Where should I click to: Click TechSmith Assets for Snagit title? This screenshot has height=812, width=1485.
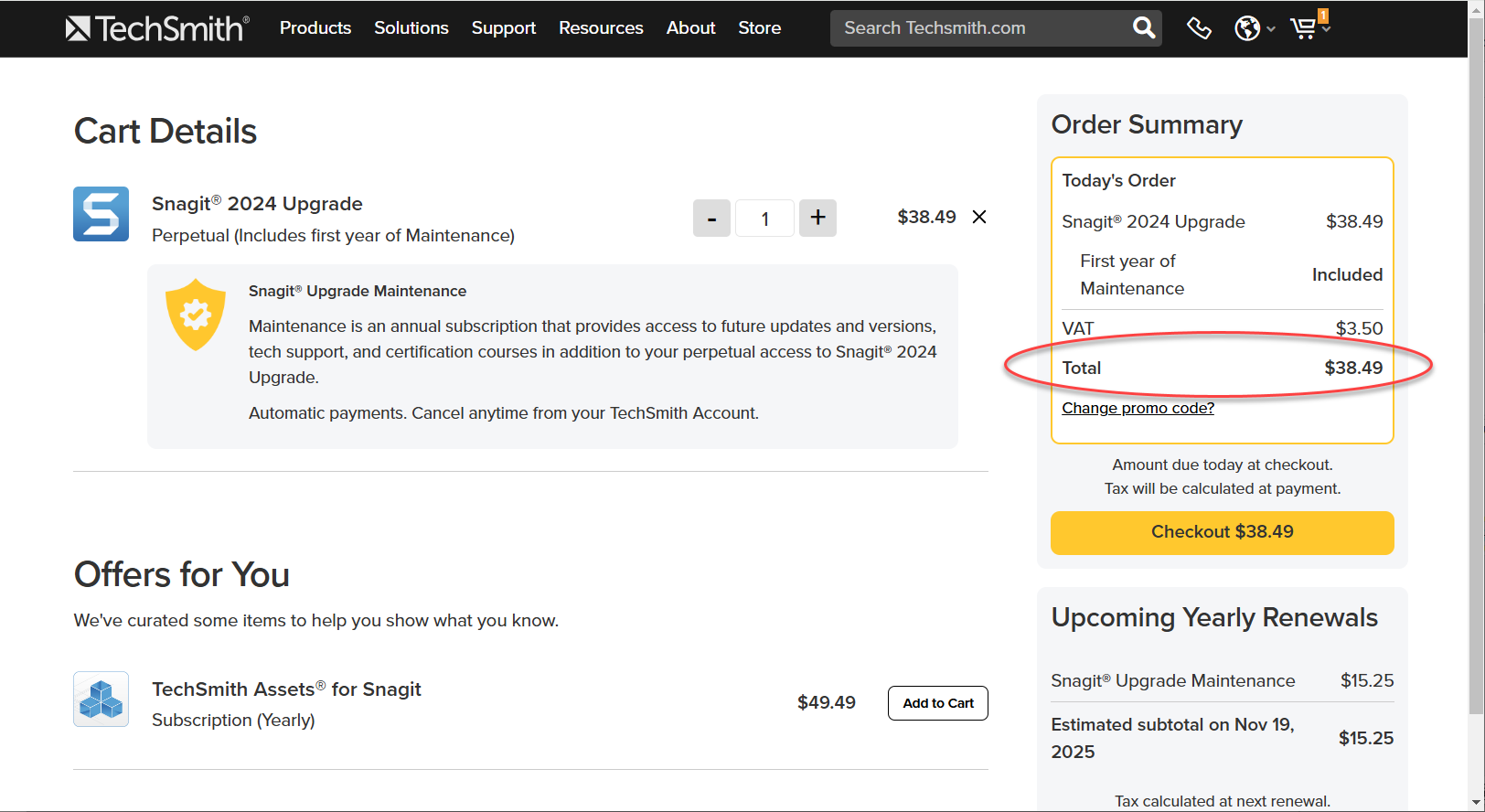[x=286, y=689]
